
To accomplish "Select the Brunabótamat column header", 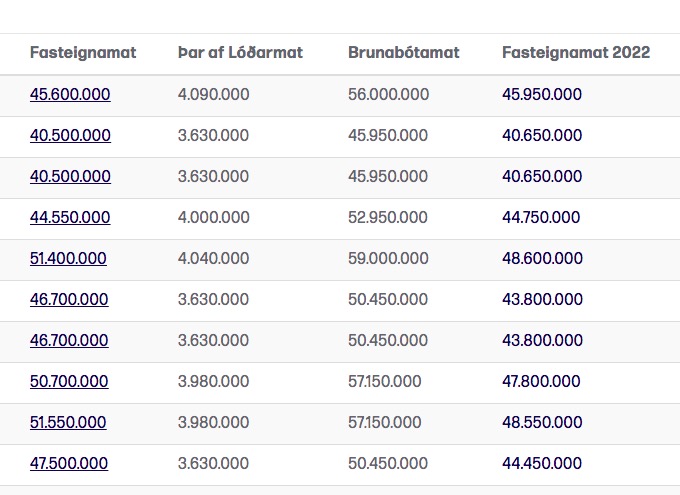I will 404,52.
